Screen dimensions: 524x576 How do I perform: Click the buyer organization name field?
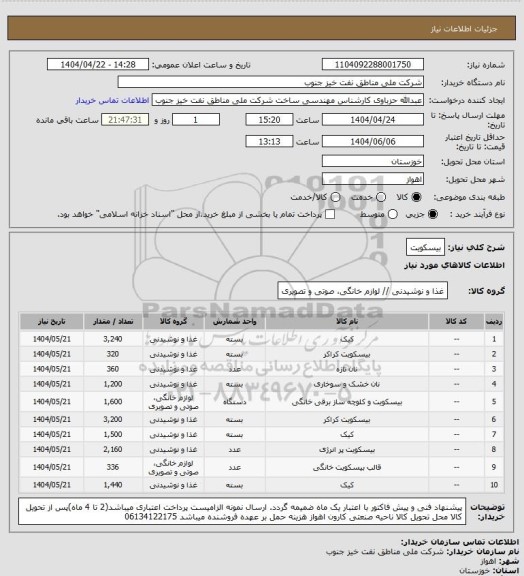pyautogui.click(x=270, y=82)
